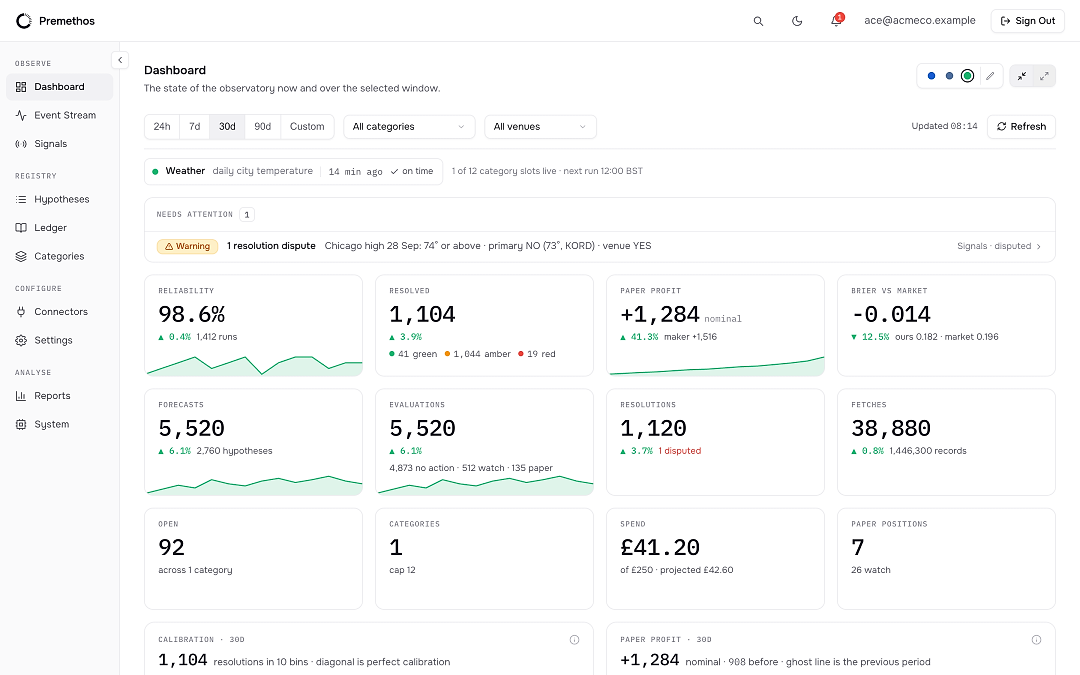This screenshot has width=1080, height=675.
Task: Click the pencil edit icon
Action: [x=990, y=76]
